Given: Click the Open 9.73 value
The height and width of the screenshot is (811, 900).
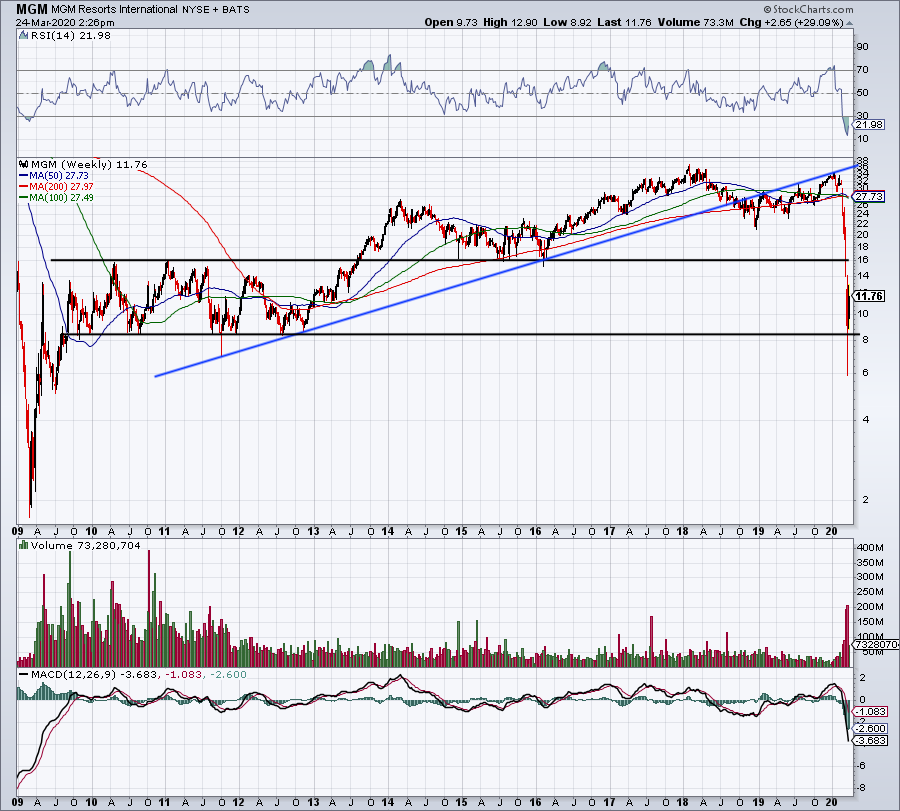Looking at the screenshot, I should pyautogui.click(x=451, y=22).
